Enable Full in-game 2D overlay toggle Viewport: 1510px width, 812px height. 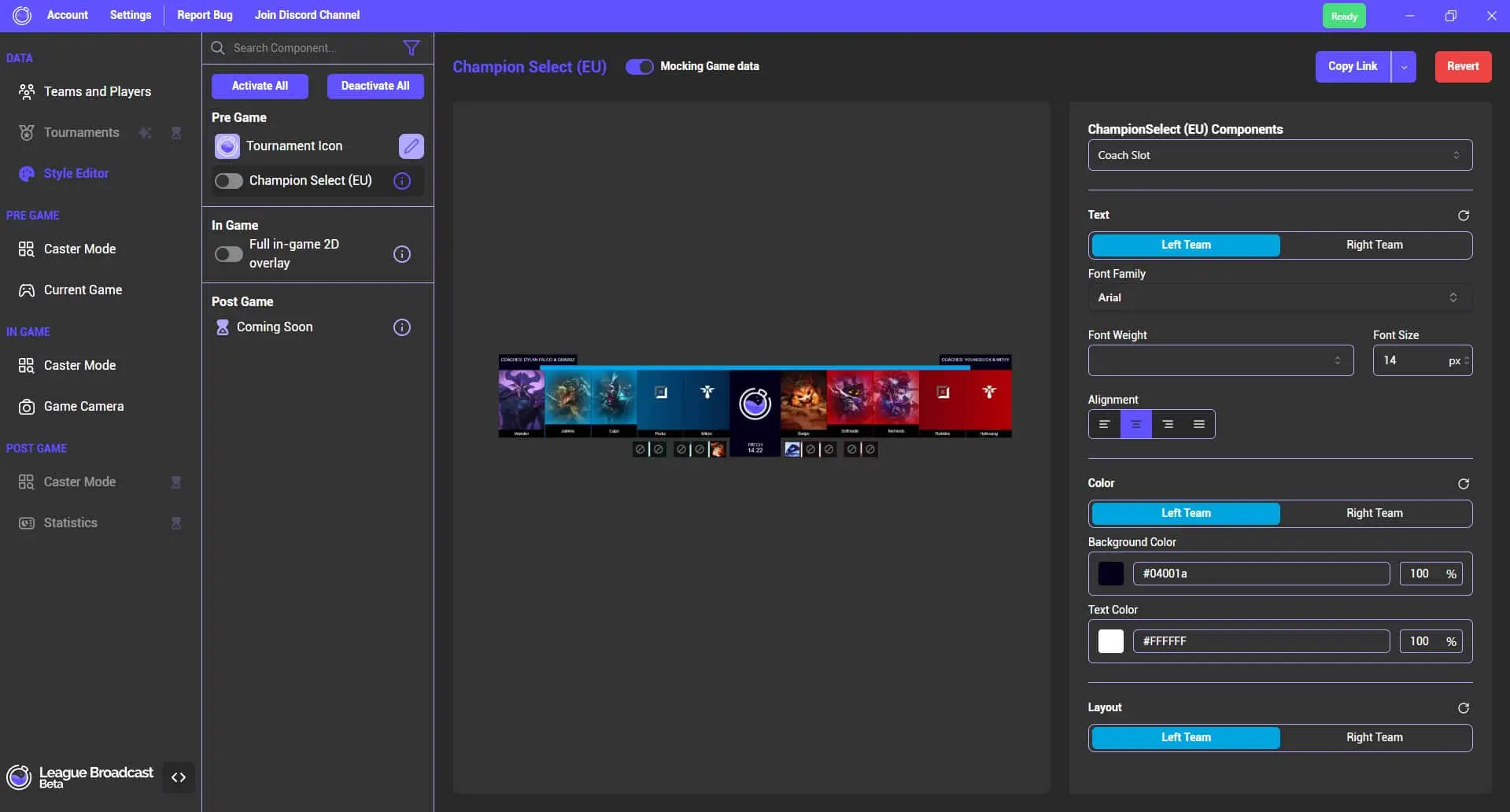(x=229, y=254)
